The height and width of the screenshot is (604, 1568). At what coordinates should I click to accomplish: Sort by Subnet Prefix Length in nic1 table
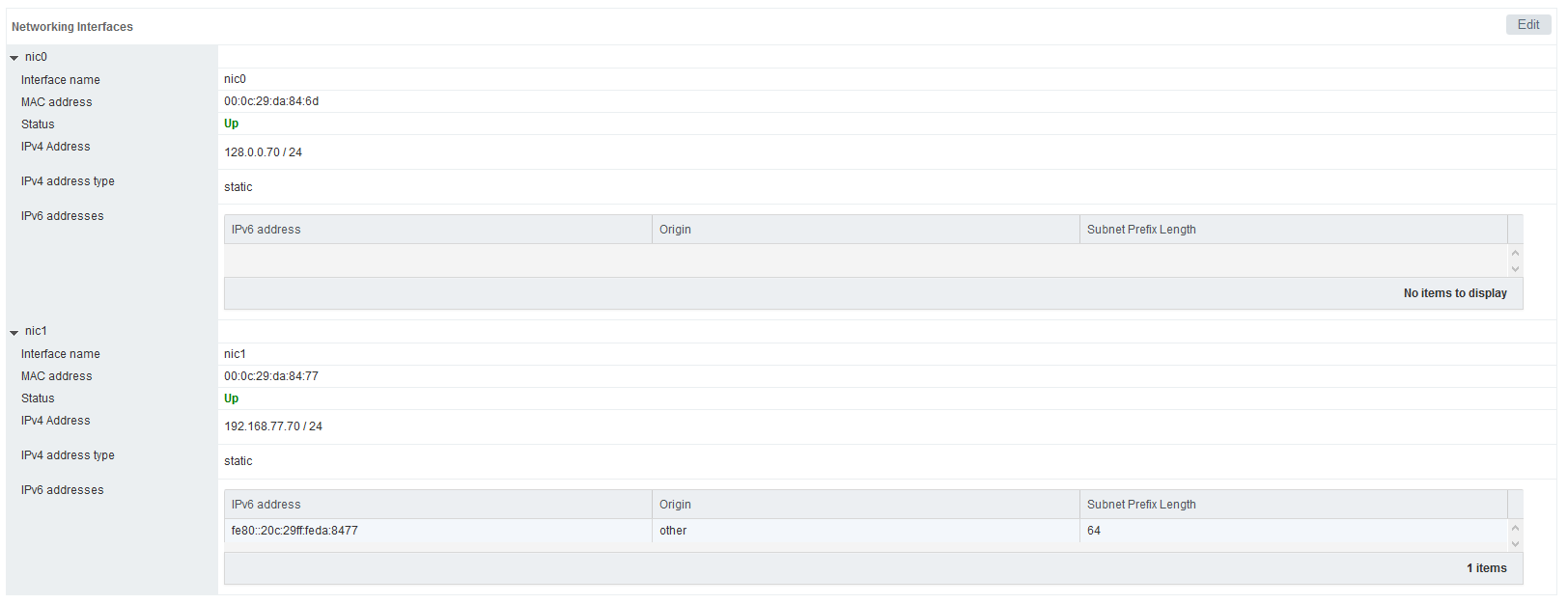[x=1140, y=504]
